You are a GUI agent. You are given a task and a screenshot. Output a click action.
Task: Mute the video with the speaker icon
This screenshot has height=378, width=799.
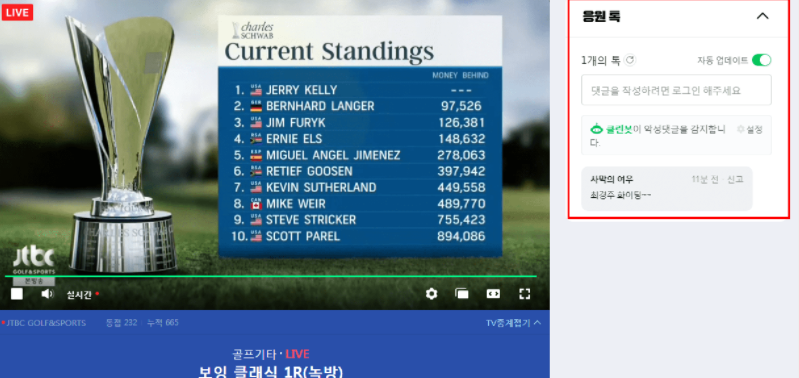47,294
